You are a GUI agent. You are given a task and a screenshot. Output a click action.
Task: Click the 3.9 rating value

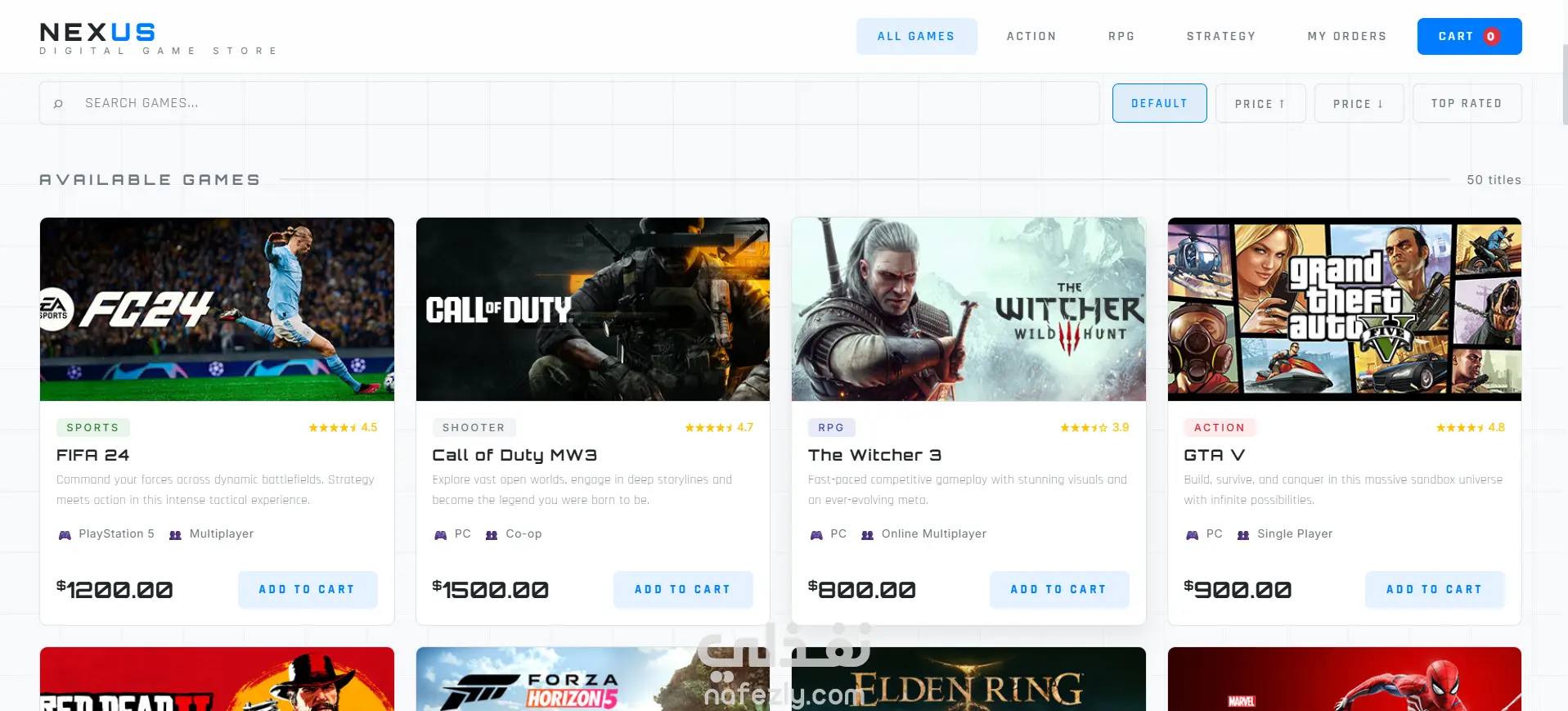[x=1121, y=428]
